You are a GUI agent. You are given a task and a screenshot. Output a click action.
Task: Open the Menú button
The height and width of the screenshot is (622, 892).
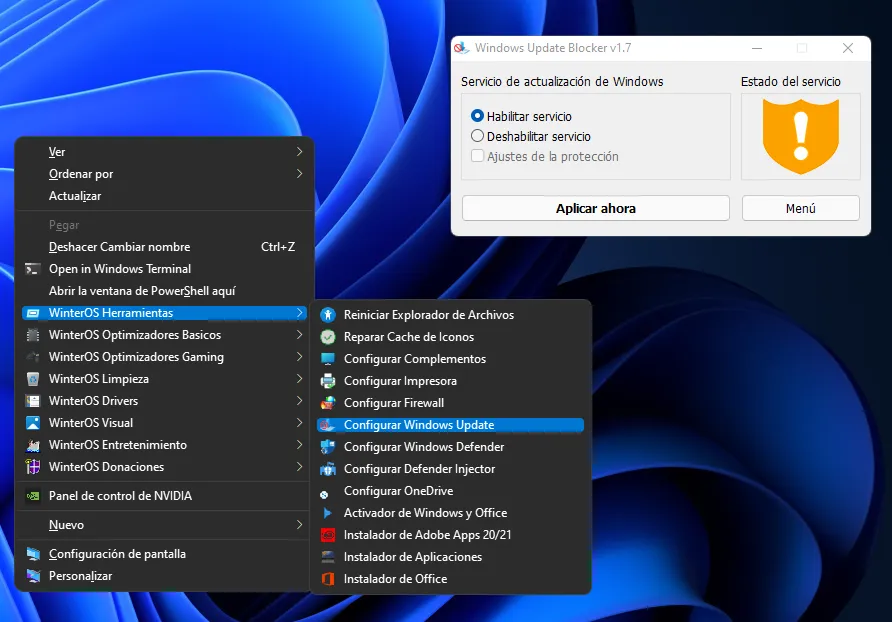click(x=800, y=208)
